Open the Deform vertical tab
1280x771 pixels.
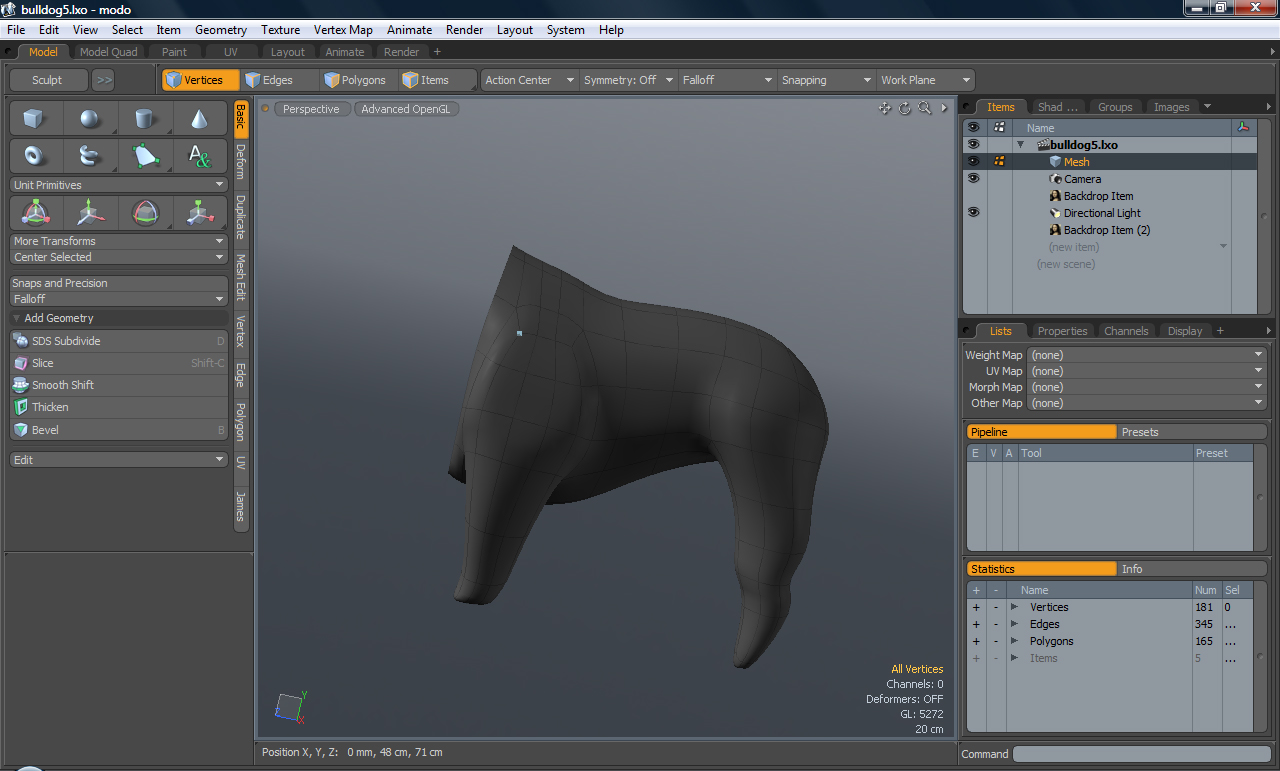[241, 161]
